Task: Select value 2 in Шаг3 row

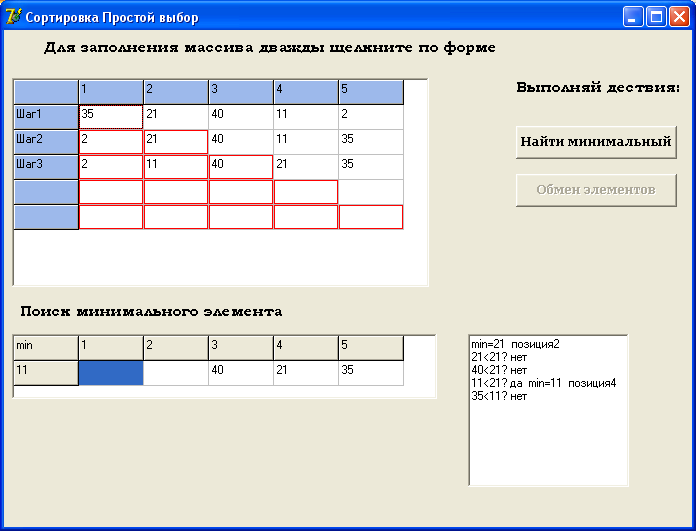Action: coord(111,167)
